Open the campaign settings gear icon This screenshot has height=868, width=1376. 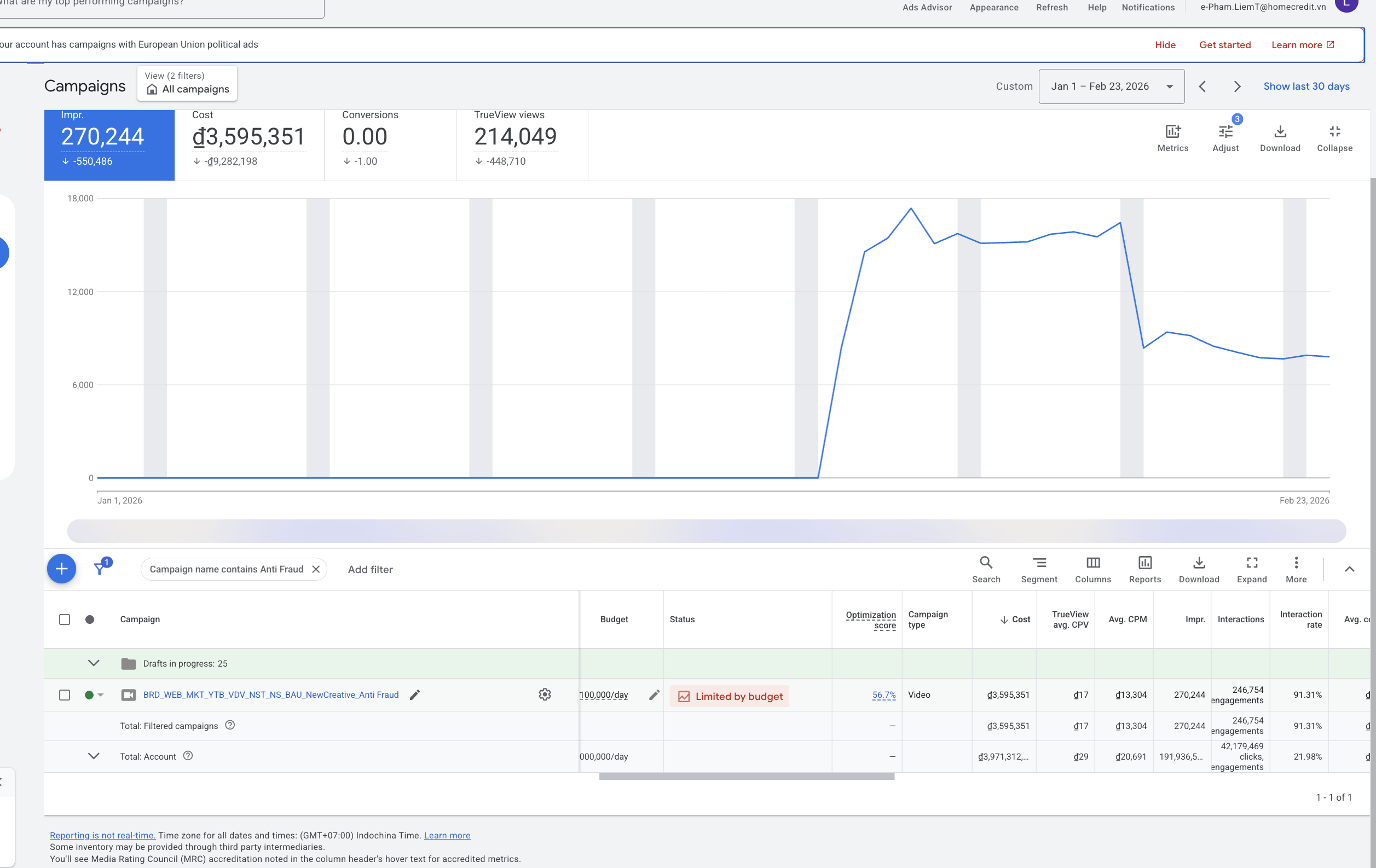coord(544,695)
